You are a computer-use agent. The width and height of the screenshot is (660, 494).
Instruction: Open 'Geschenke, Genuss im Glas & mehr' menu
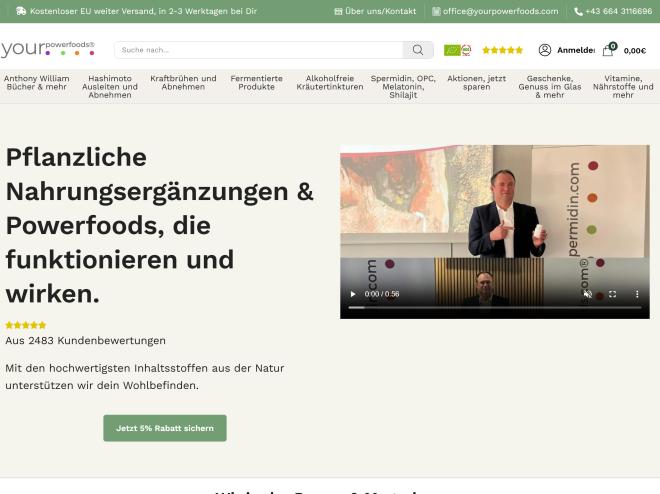tap(550, 87)
